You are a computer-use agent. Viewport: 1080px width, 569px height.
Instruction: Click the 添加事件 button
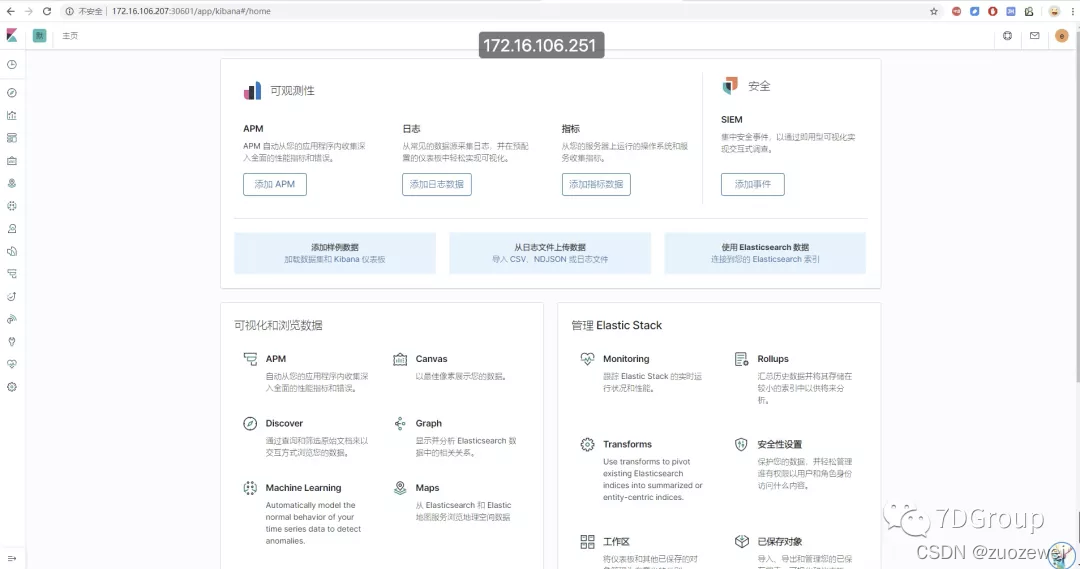[x=753, y=185]
